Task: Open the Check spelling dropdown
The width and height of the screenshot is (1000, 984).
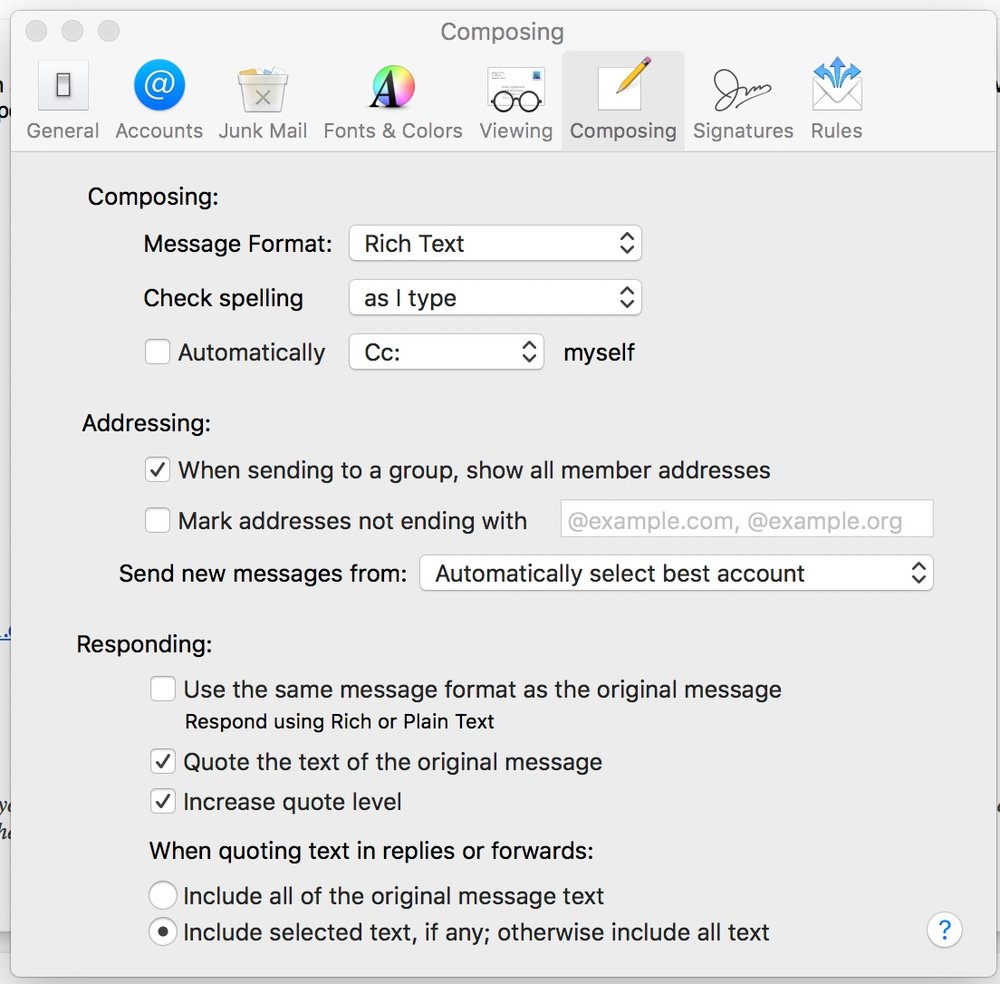Action: [x=495, y=298]
